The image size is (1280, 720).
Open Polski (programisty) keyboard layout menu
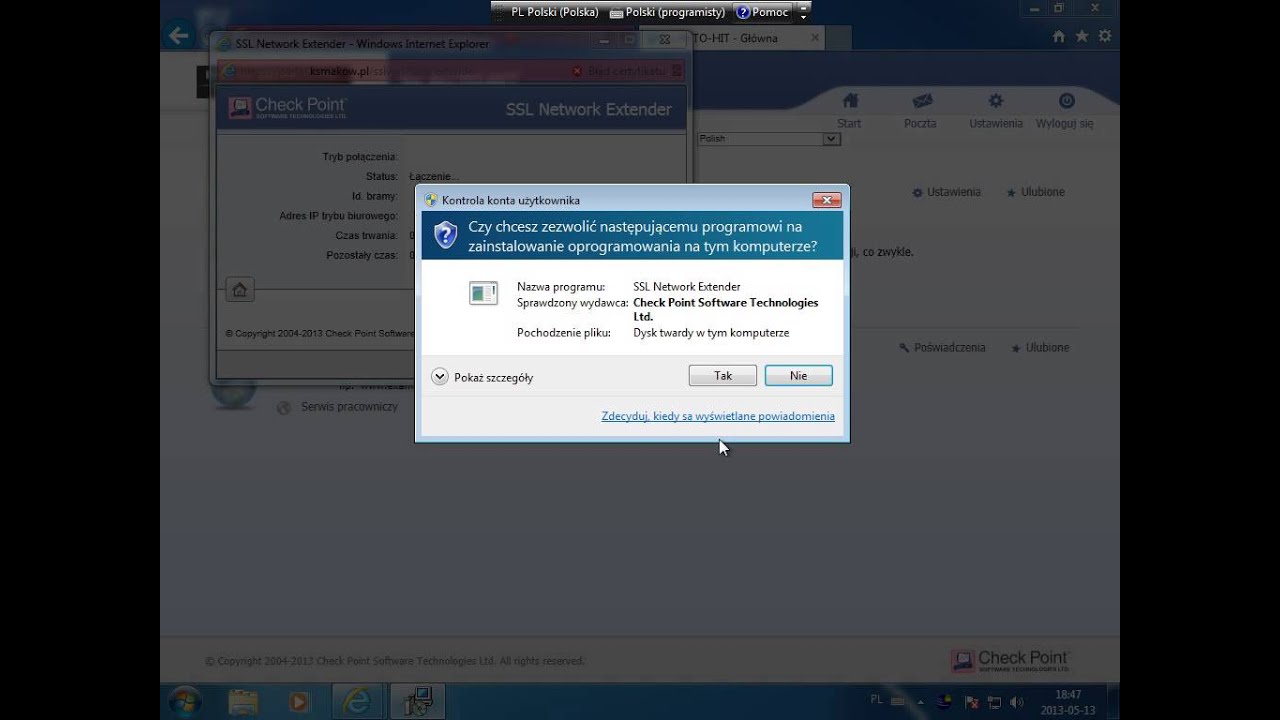[667, 12]
